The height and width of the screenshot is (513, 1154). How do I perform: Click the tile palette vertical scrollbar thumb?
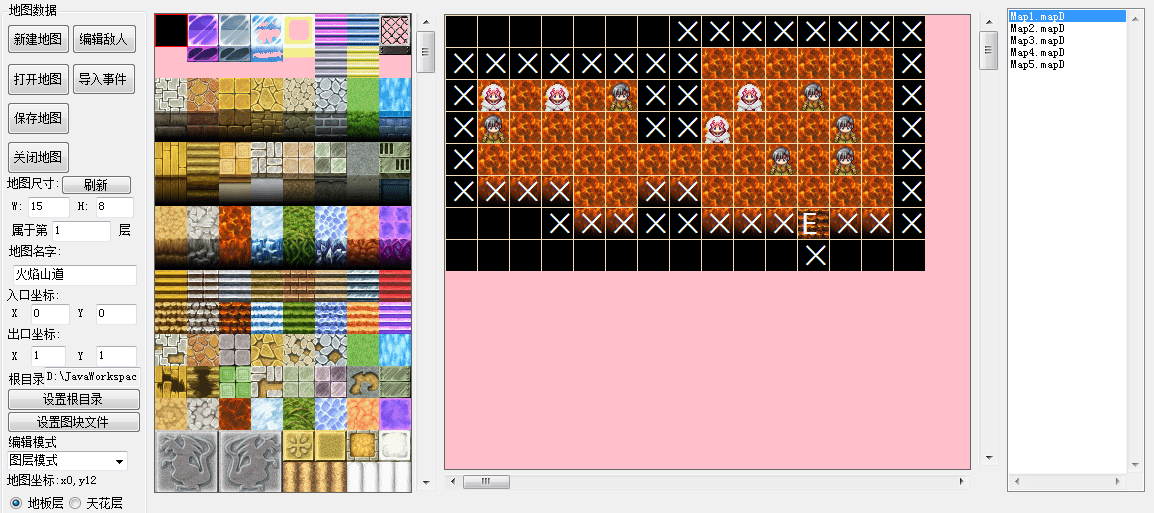pyautogui.click(x=425, y=53)
